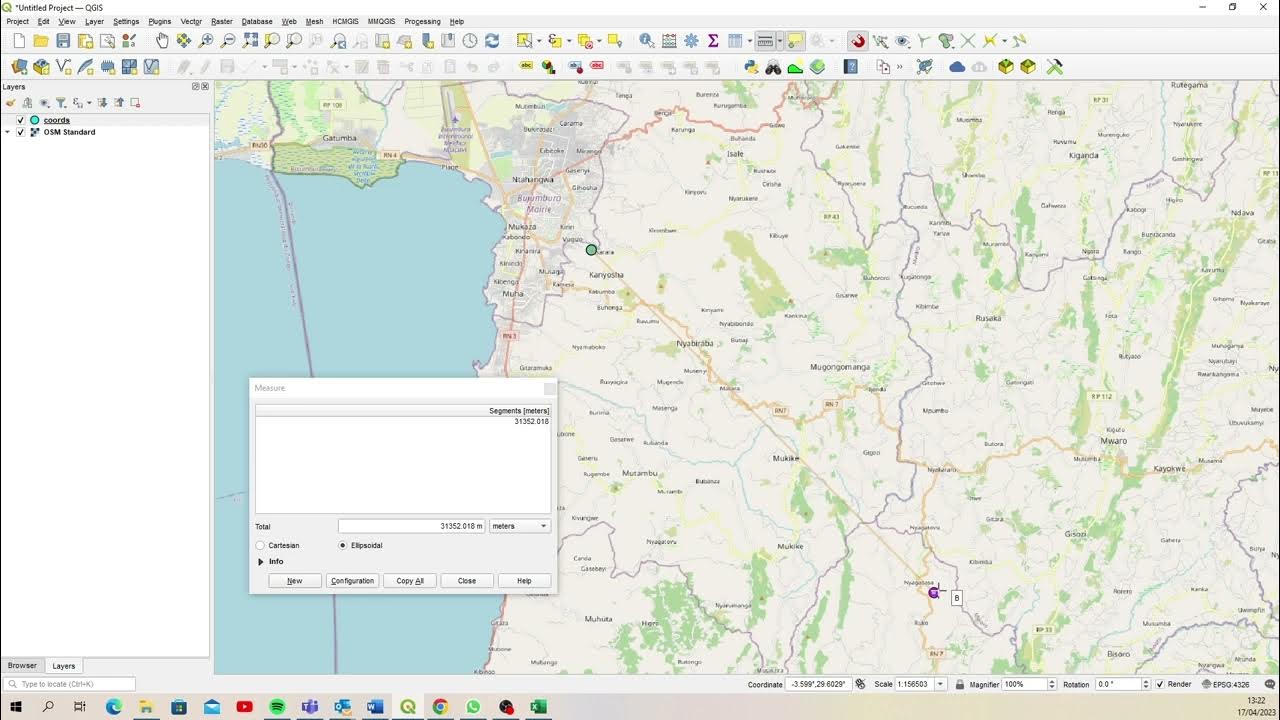Toggle the Render checkbox in status bar
Image resolution: width=1280 pixels, height=720 pixels.
[1160, 685]
